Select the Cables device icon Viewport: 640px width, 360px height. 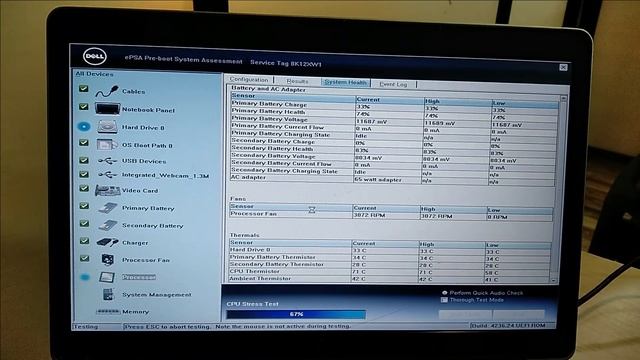pos(107,91)
